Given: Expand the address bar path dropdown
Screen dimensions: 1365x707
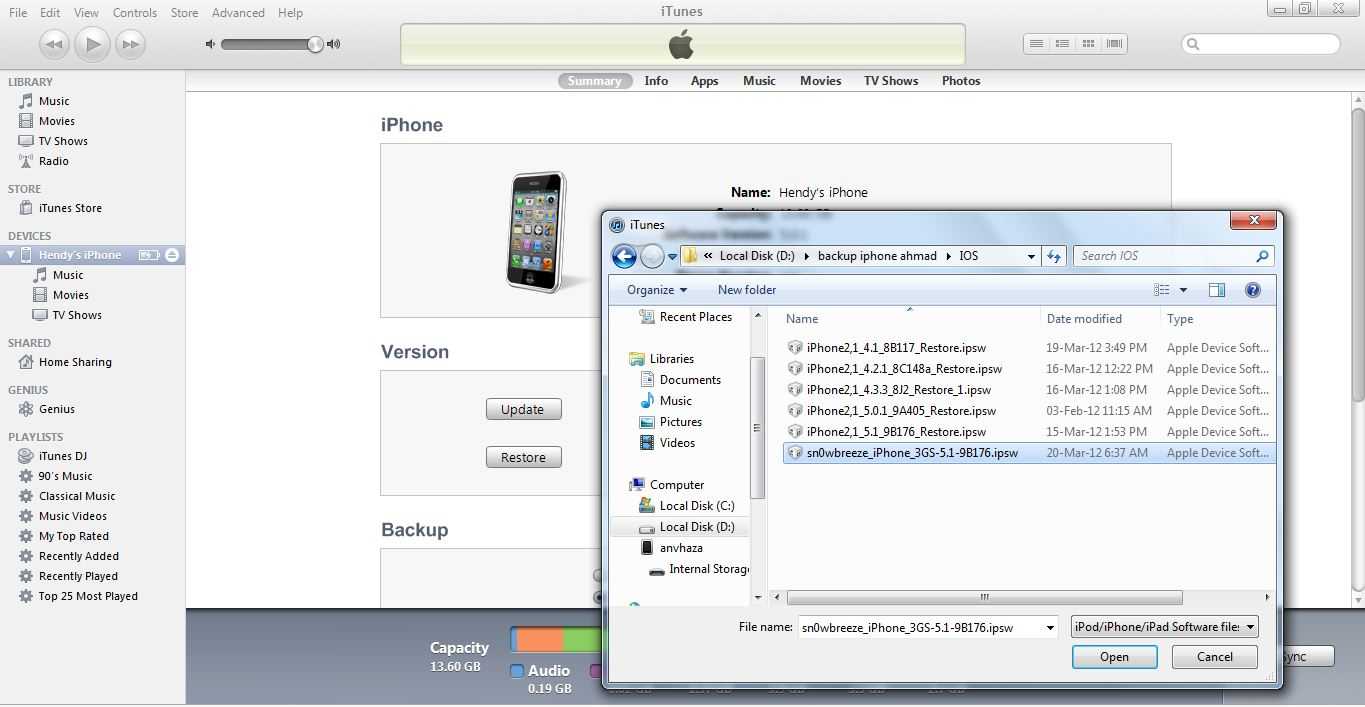Looking at the screenshot, I should click(x=1031, y=256).
